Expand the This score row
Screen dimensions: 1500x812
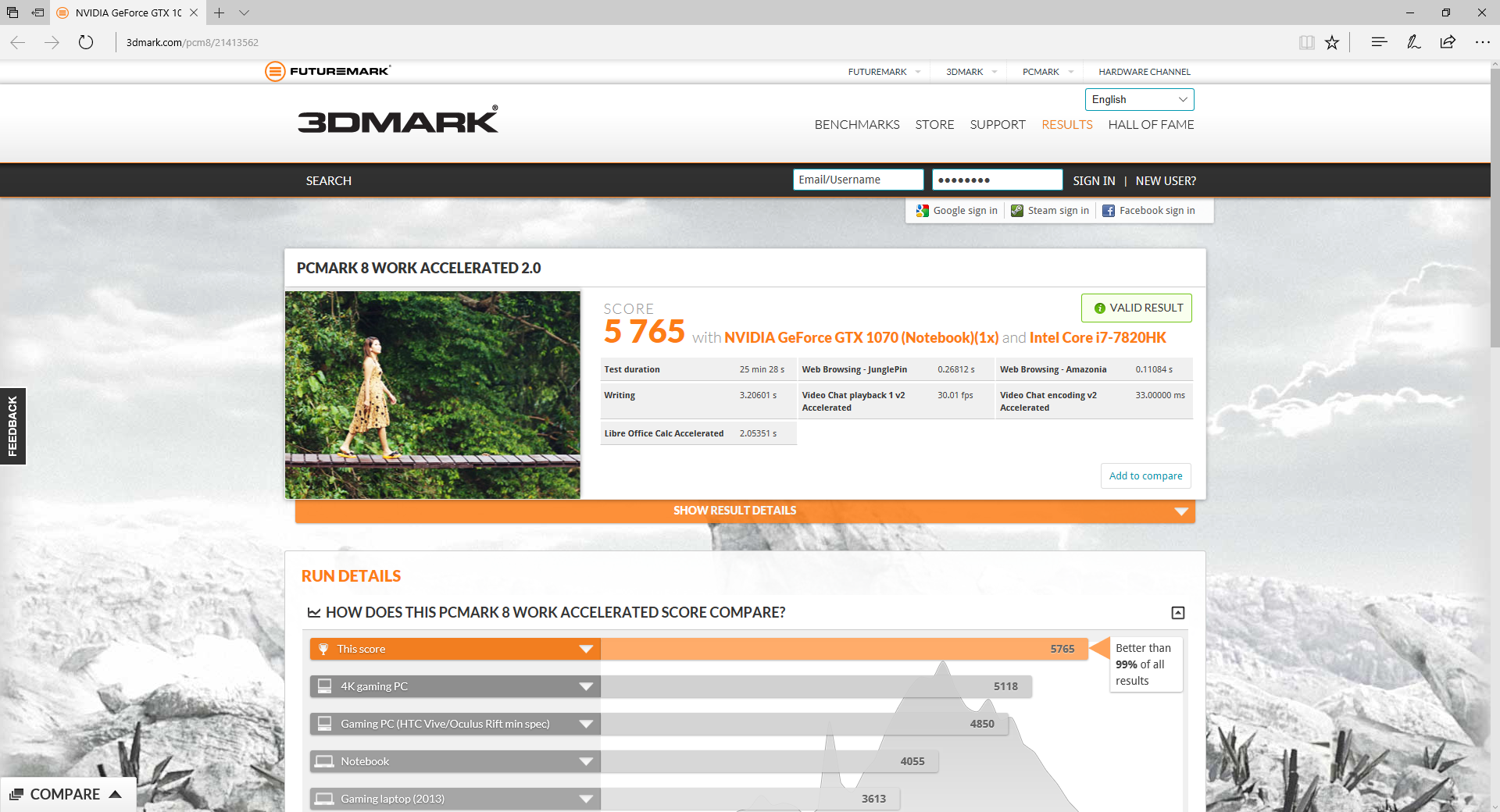(x=586, y=649)
